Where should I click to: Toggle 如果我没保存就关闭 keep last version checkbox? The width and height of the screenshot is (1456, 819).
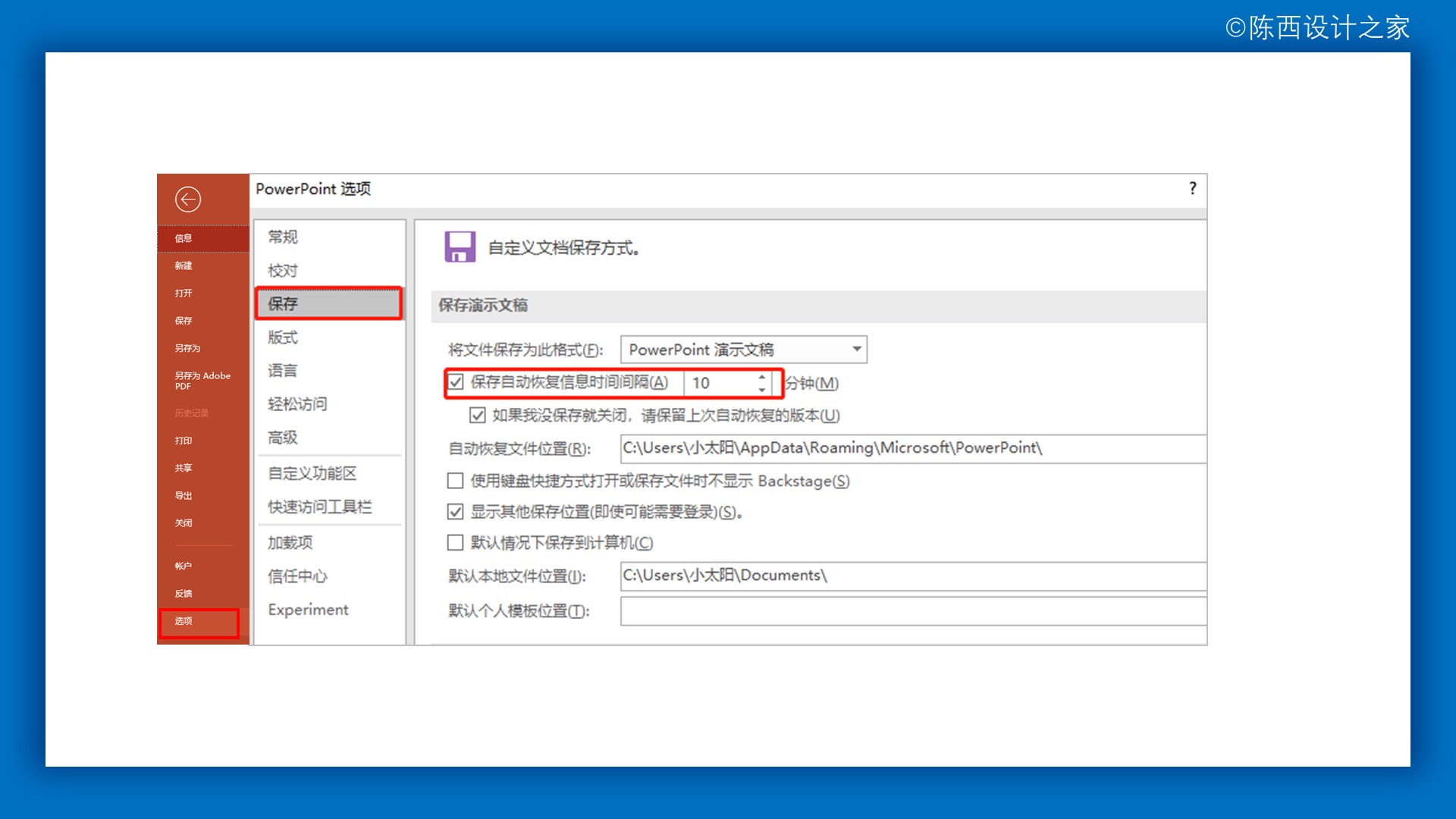coord(477,415)
